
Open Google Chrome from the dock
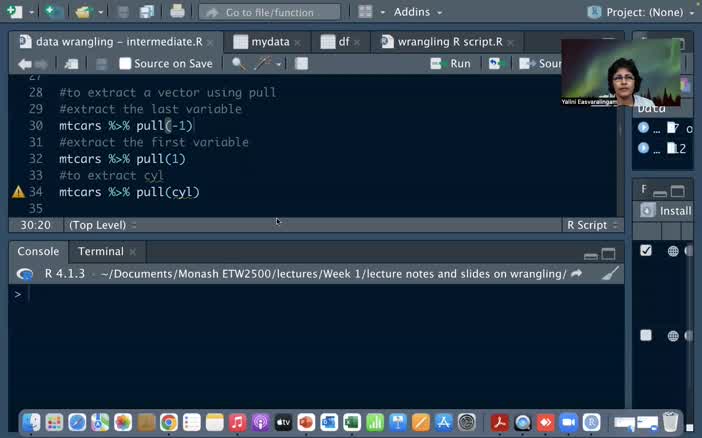168,423
